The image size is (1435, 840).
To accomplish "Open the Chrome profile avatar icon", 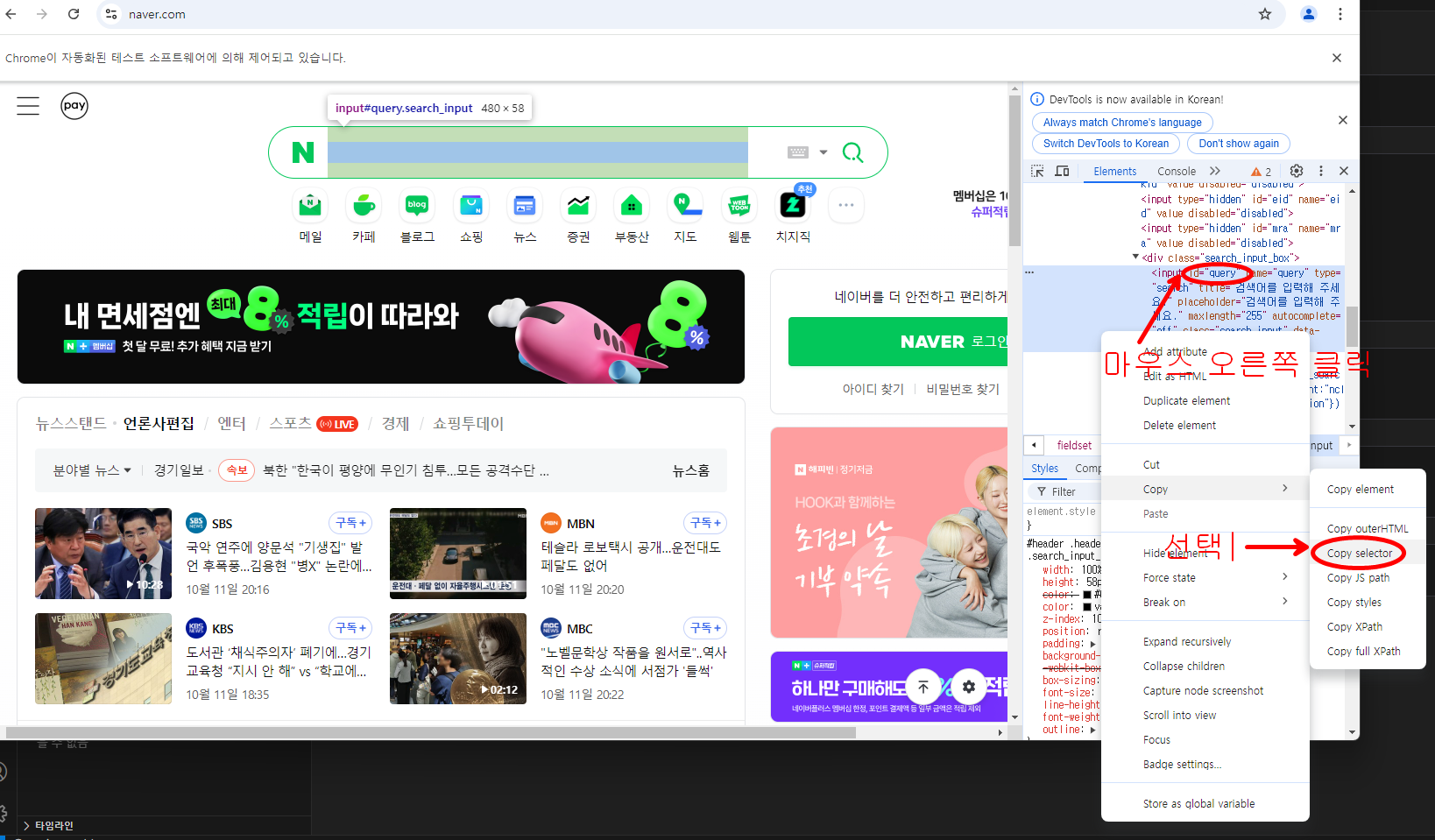I will [x=1309, y=14].
